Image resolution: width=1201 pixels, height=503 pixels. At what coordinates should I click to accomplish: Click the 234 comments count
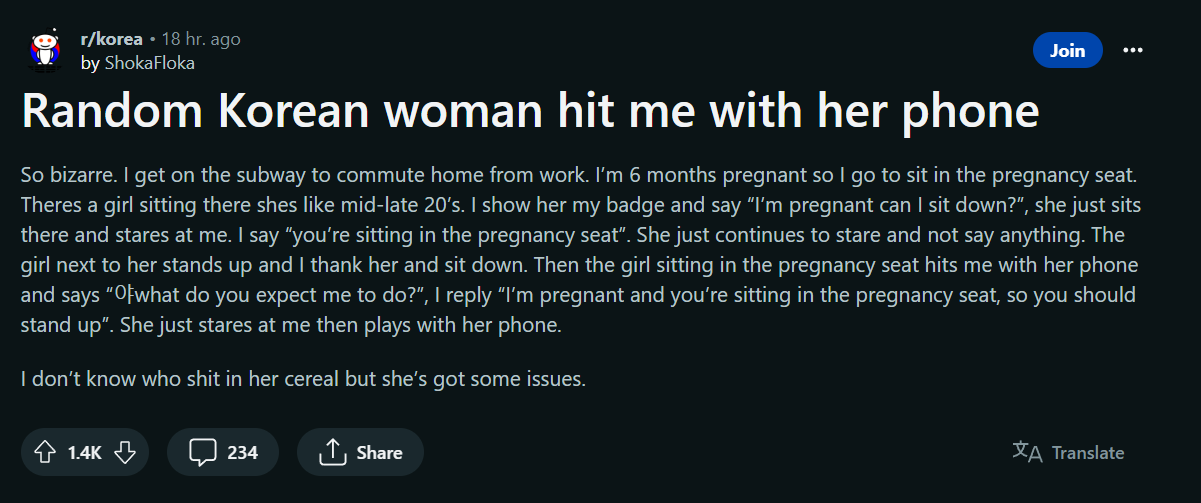click(x=243, y=453)
